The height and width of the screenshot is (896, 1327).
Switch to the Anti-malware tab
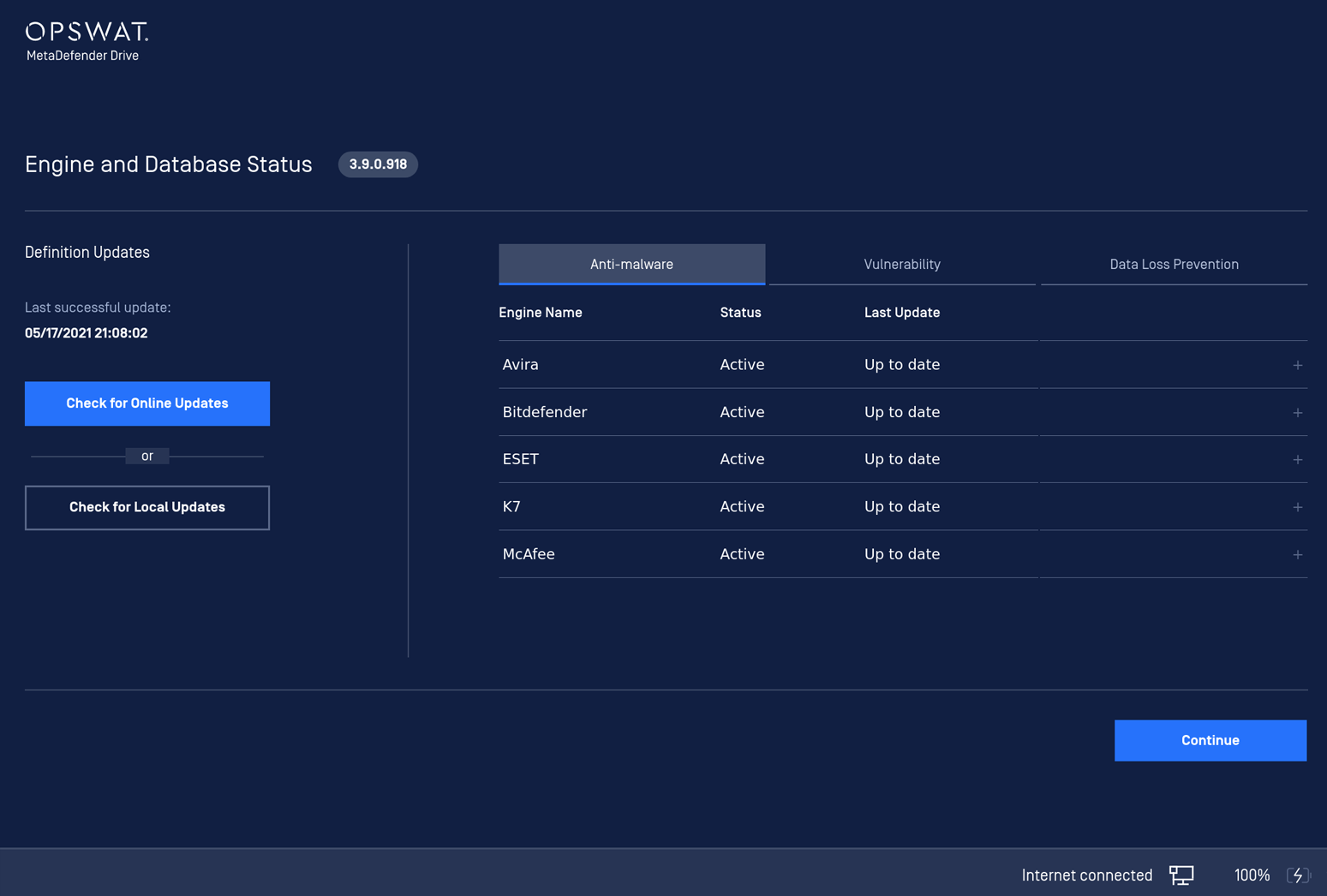point(631,264)
